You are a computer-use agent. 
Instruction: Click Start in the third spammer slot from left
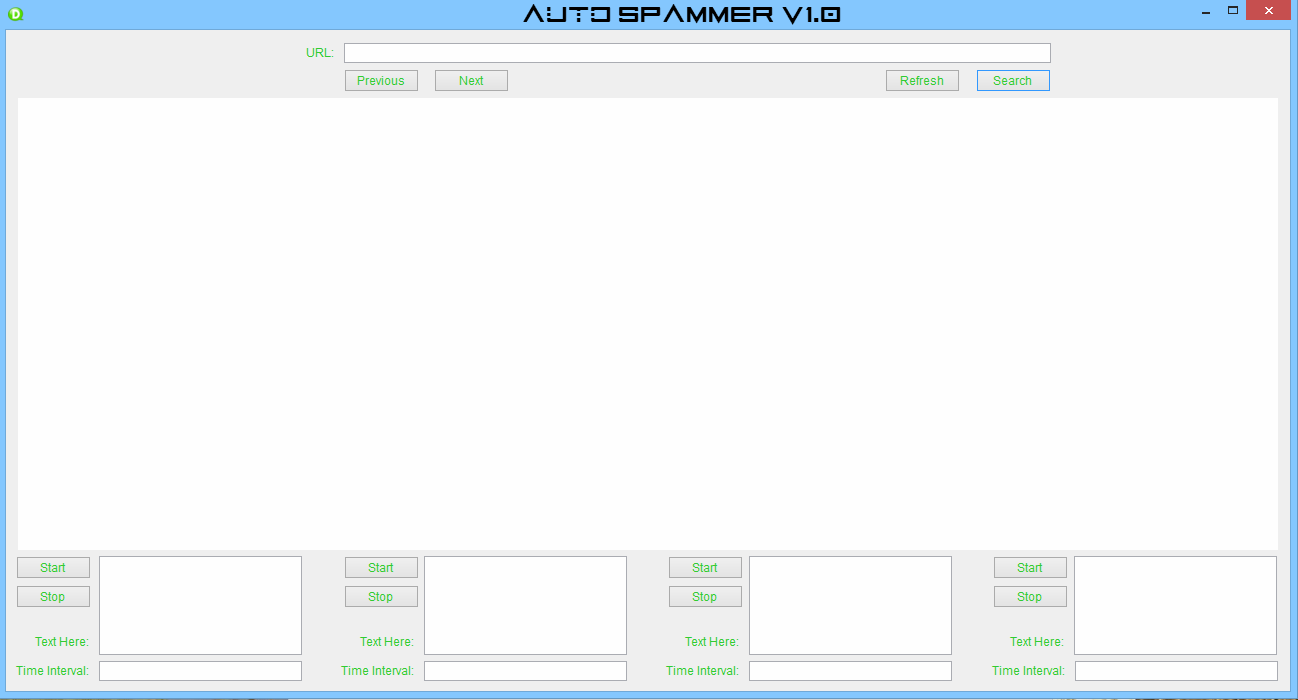pyautogui.click(x=705, y=568)
